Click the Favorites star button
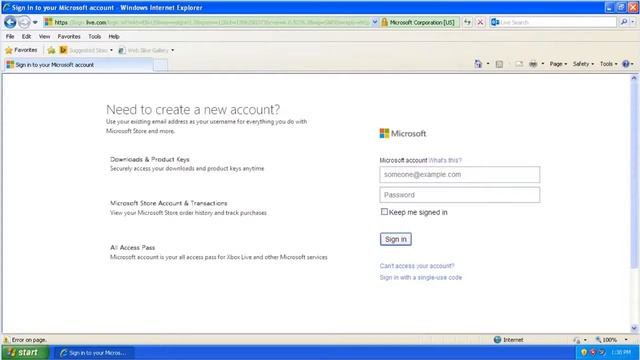Image resolution: width=640 pixels, height=360 pixels. click(x=21, y=50)
